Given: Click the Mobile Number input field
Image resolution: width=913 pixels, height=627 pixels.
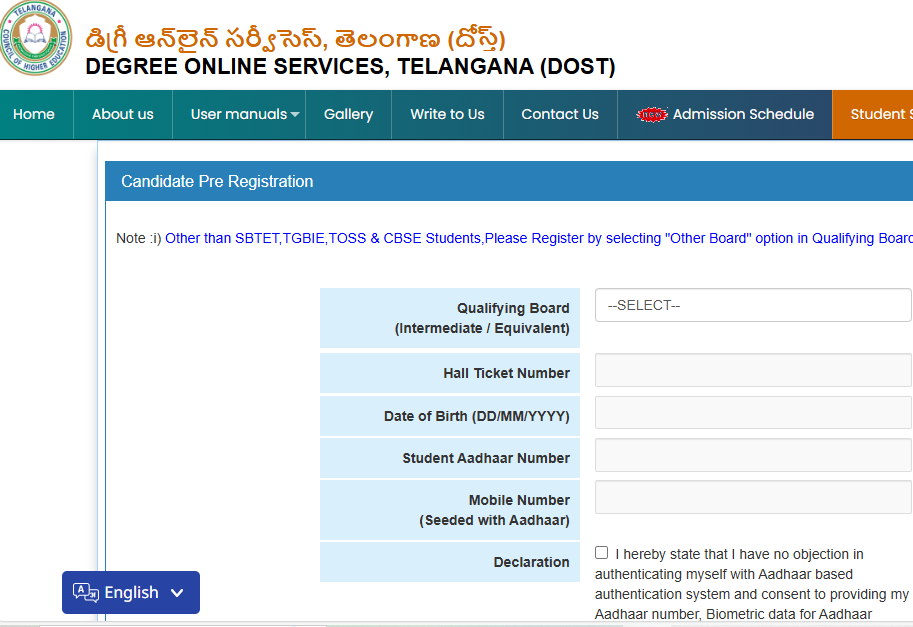Looking at the screenshot, I should pyautogui.click(x=753, y=498).
